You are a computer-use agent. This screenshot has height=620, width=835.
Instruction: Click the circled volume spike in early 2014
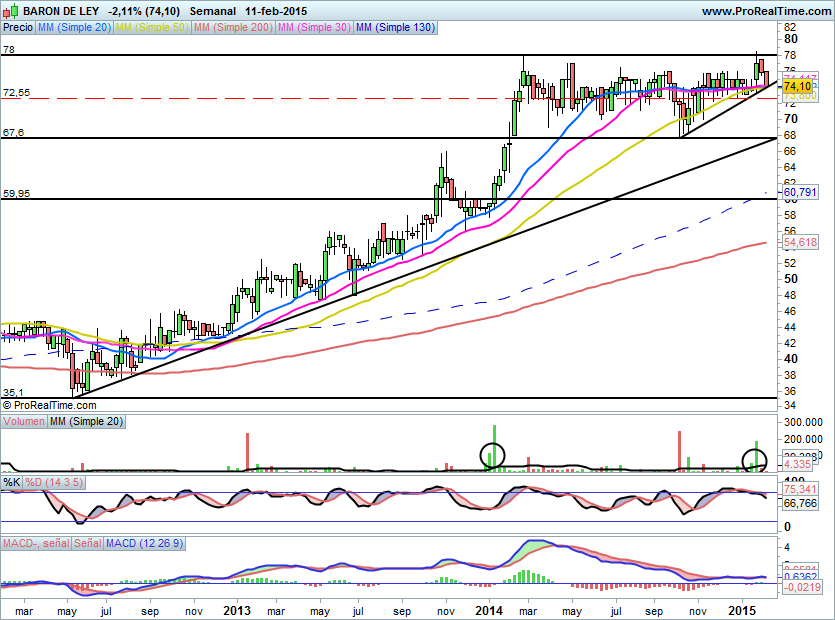click(493, 456)
